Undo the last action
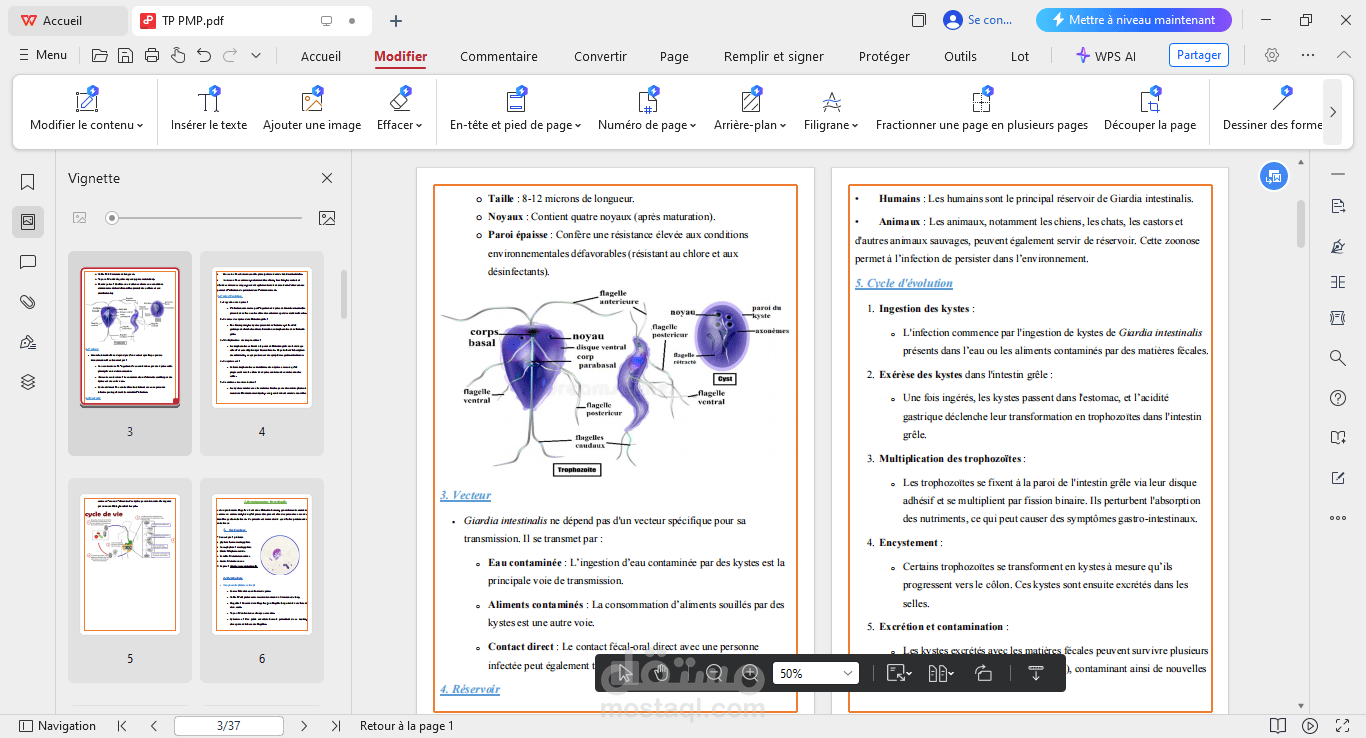The width and height of the screenshot is (1366, 738). tap(204, 56)
